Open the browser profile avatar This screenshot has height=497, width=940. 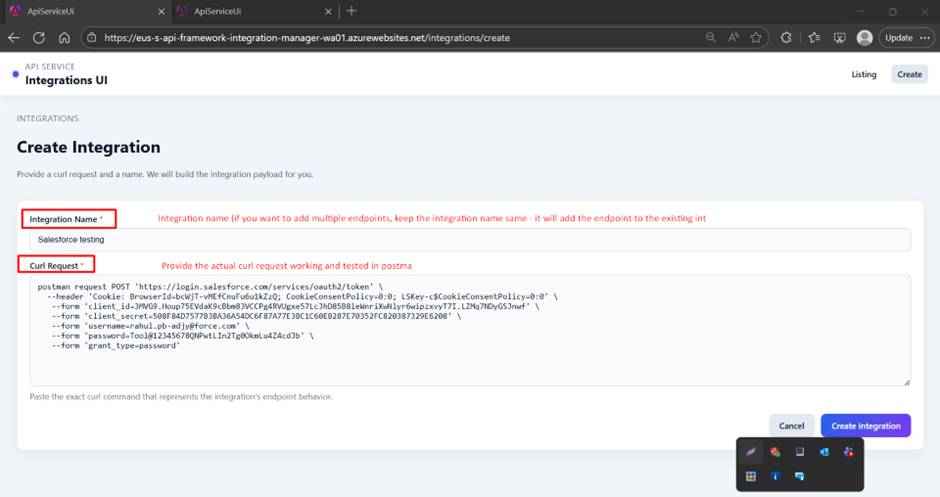point(864,38)
